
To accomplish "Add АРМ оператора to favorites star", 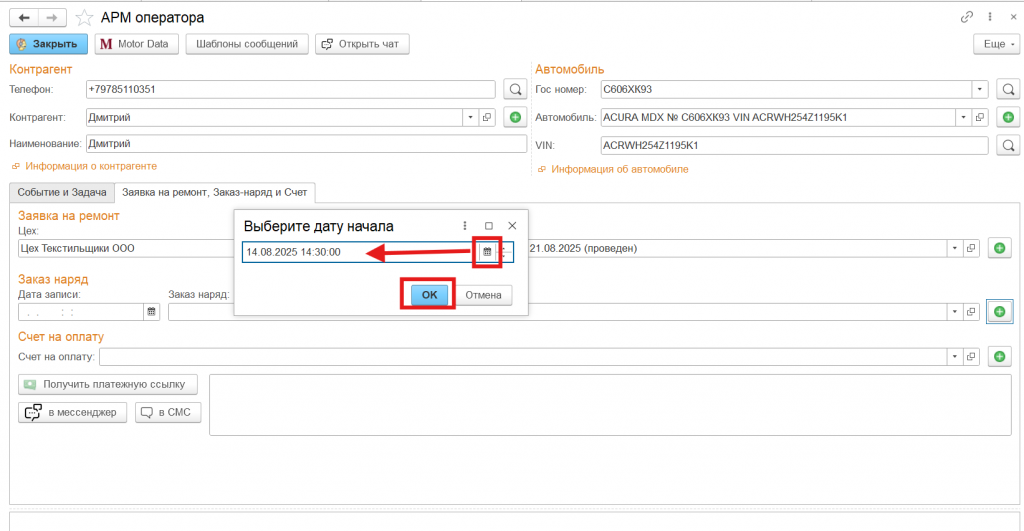I will point(85,18).
